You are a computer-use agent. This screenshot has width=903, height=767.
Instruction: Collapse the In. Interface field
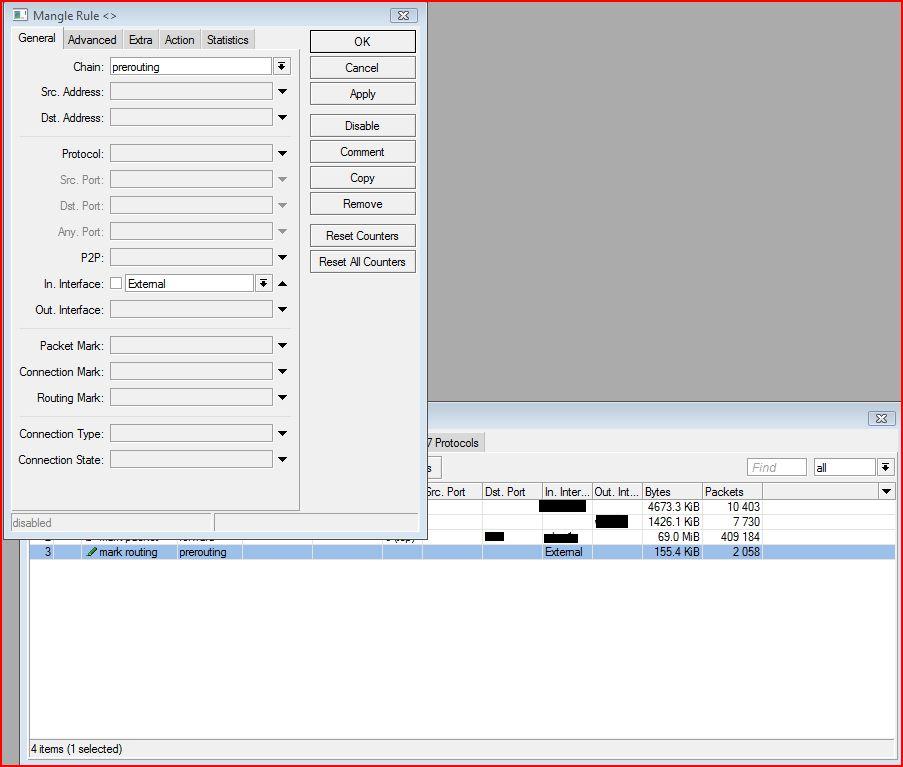pos(283,284)
